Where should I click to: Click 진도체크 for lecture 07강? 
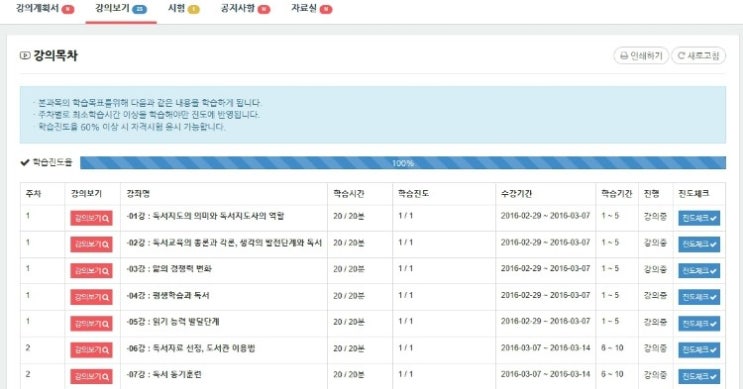click(x=699, y=376)
